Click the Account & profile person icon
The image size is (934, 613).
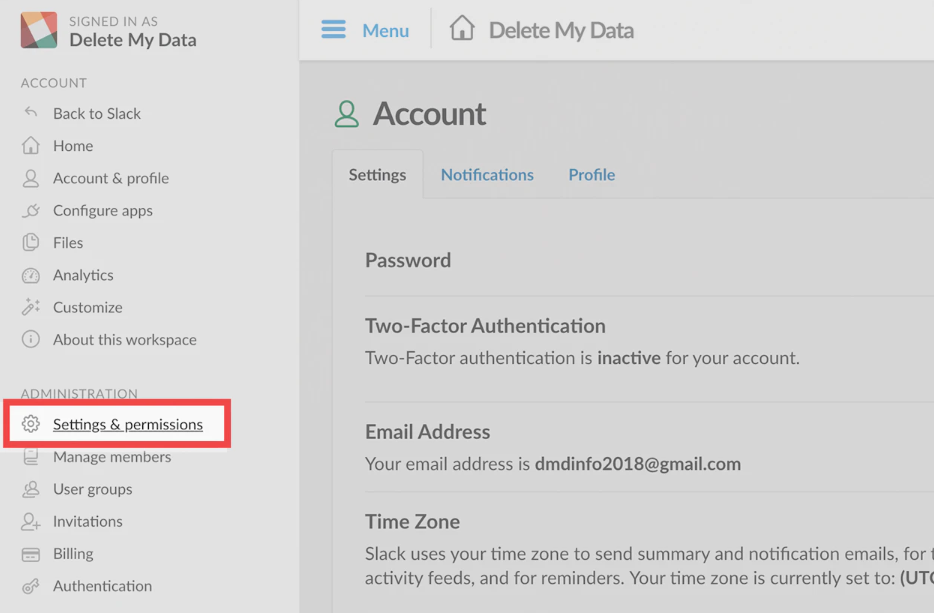tap(31, 178)
